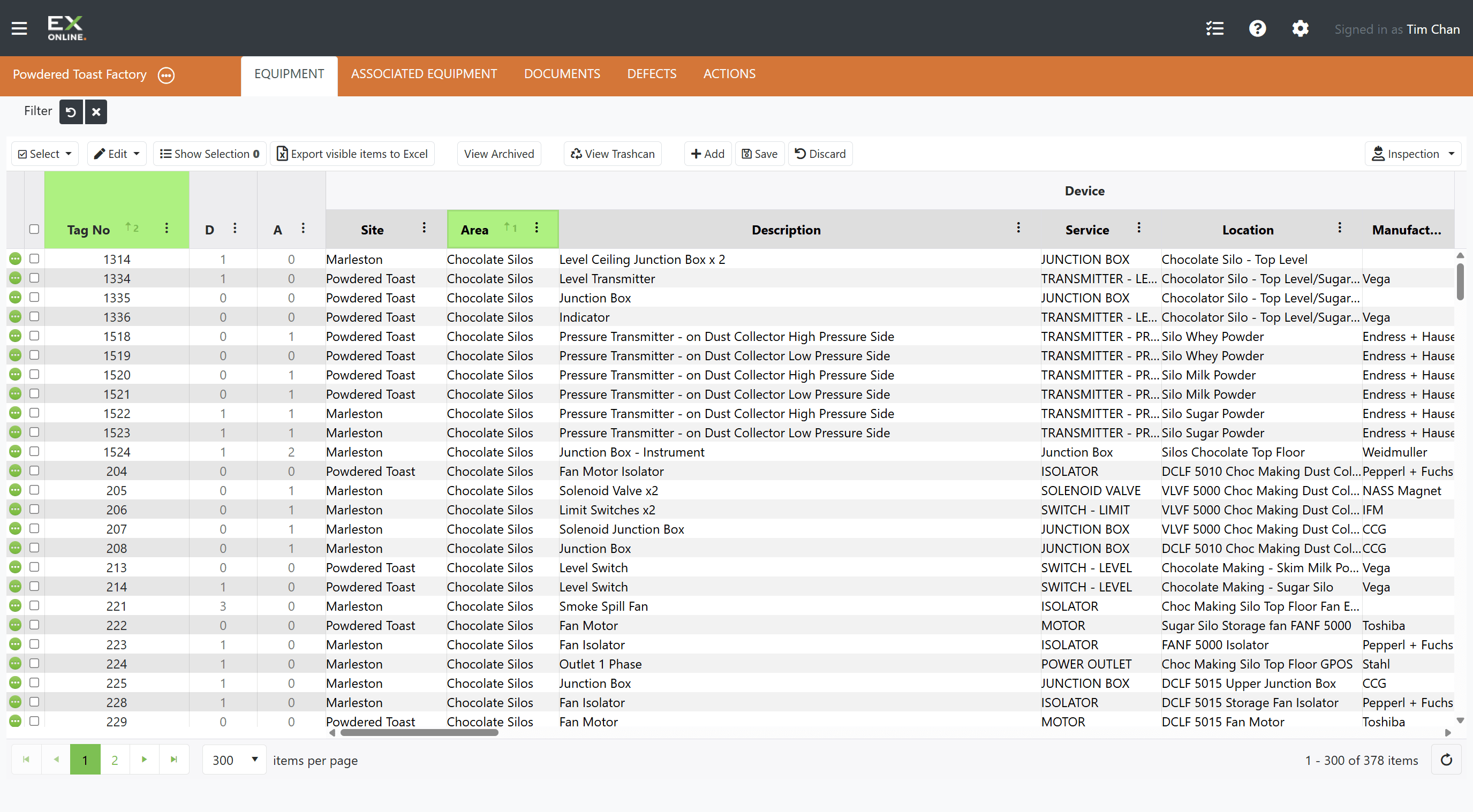Image resolution: width=1473 pixels, height=812 pixels.
Task: Open Location column menu dots
Action: pyautogui.click(x=1339, y=227)
